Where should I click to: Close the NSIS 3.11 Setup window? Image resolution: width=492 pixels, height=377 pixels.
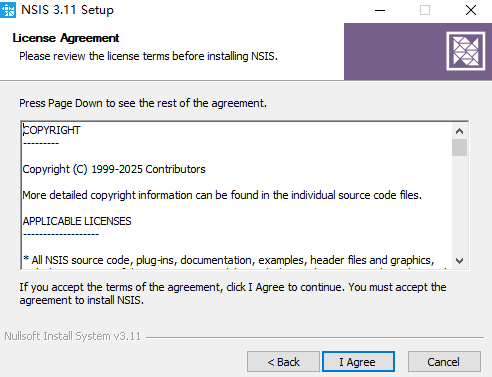(x=471, y=10)
